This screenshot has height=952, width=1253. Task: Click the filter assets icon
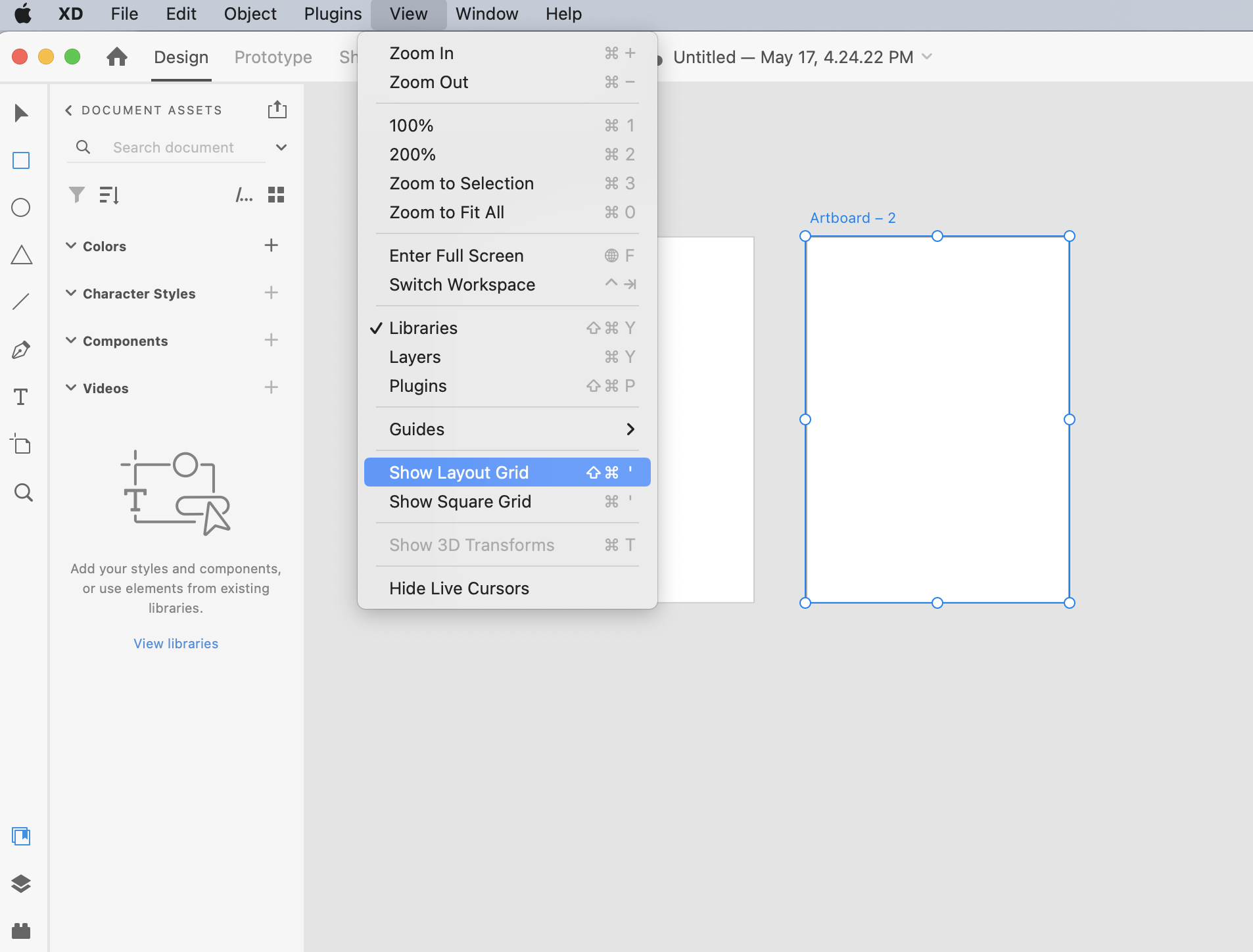click(77, 195)
